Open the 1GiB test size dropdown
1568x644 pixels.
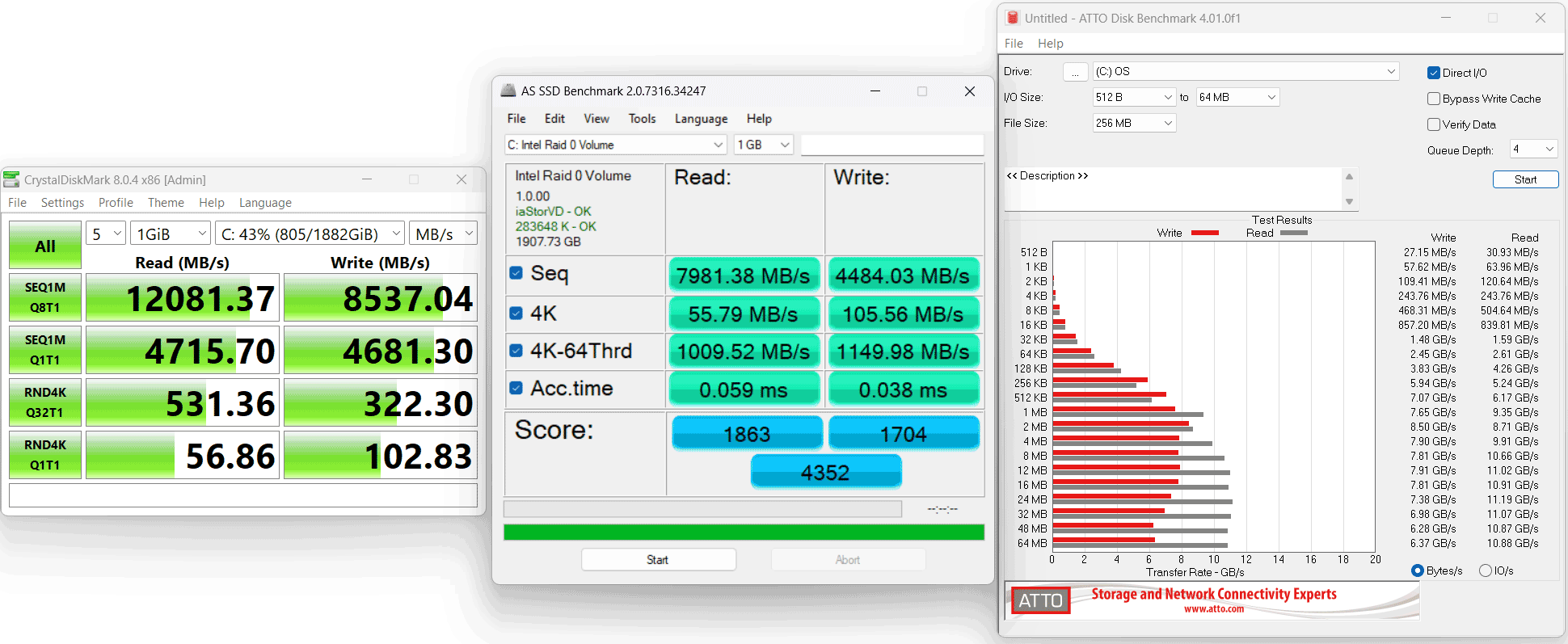click(x=171, y=234)
